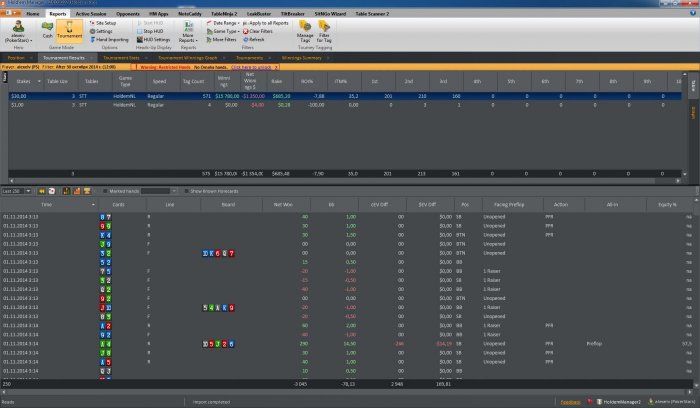Expand the Date Range filter
This screenshot has height=408, width=700.
(222, 23)
